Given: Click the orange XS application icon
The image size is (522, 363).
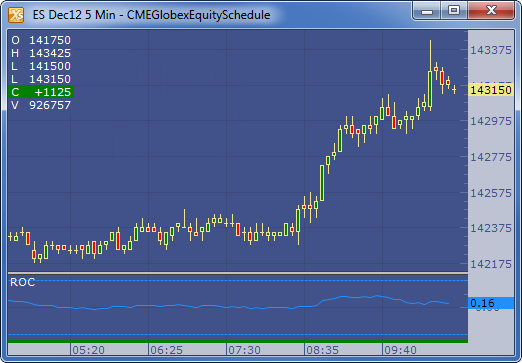Looking at the screenshot, I should click(x=16, y=15).
